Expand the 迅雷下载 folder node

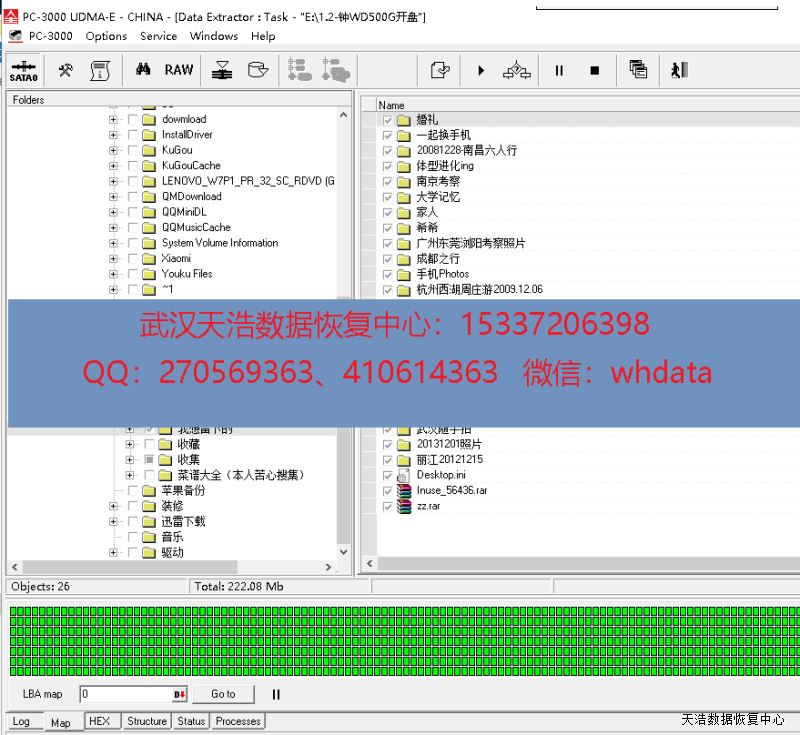coord(113,522)
